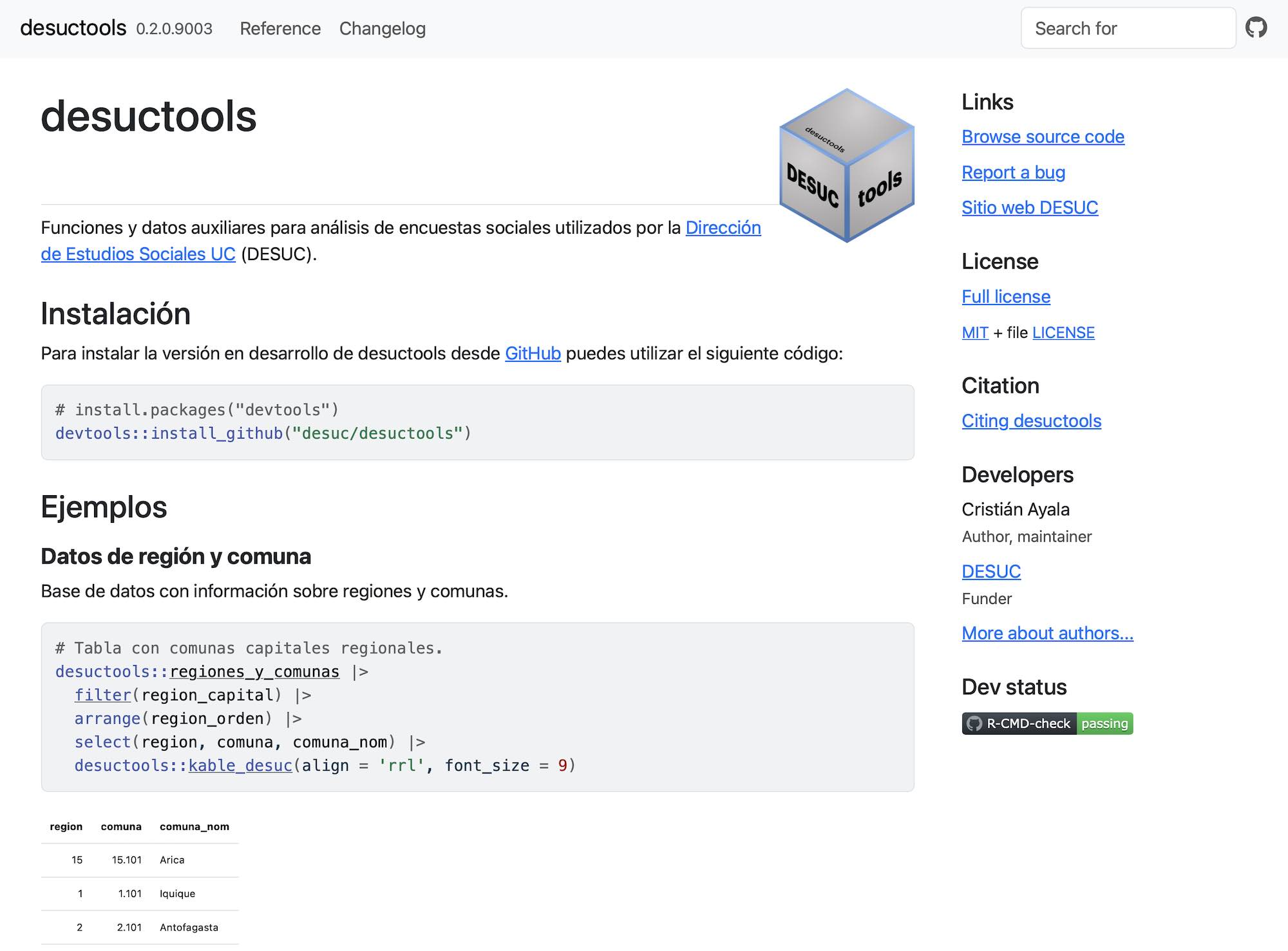Click the Dev status heading
This screenshot has height=951, width=1288.
pos(1014,687)
